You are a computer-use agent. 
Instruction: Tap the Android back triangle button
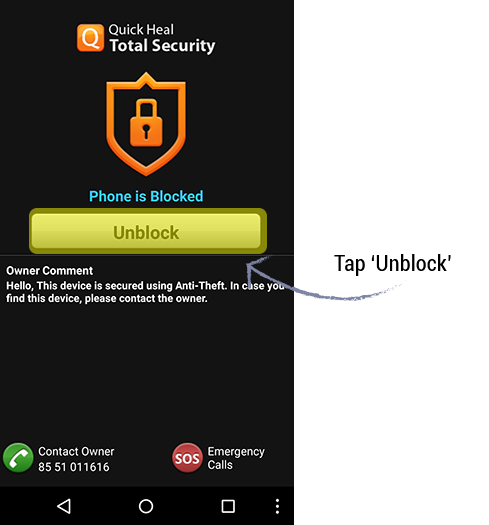64,506
